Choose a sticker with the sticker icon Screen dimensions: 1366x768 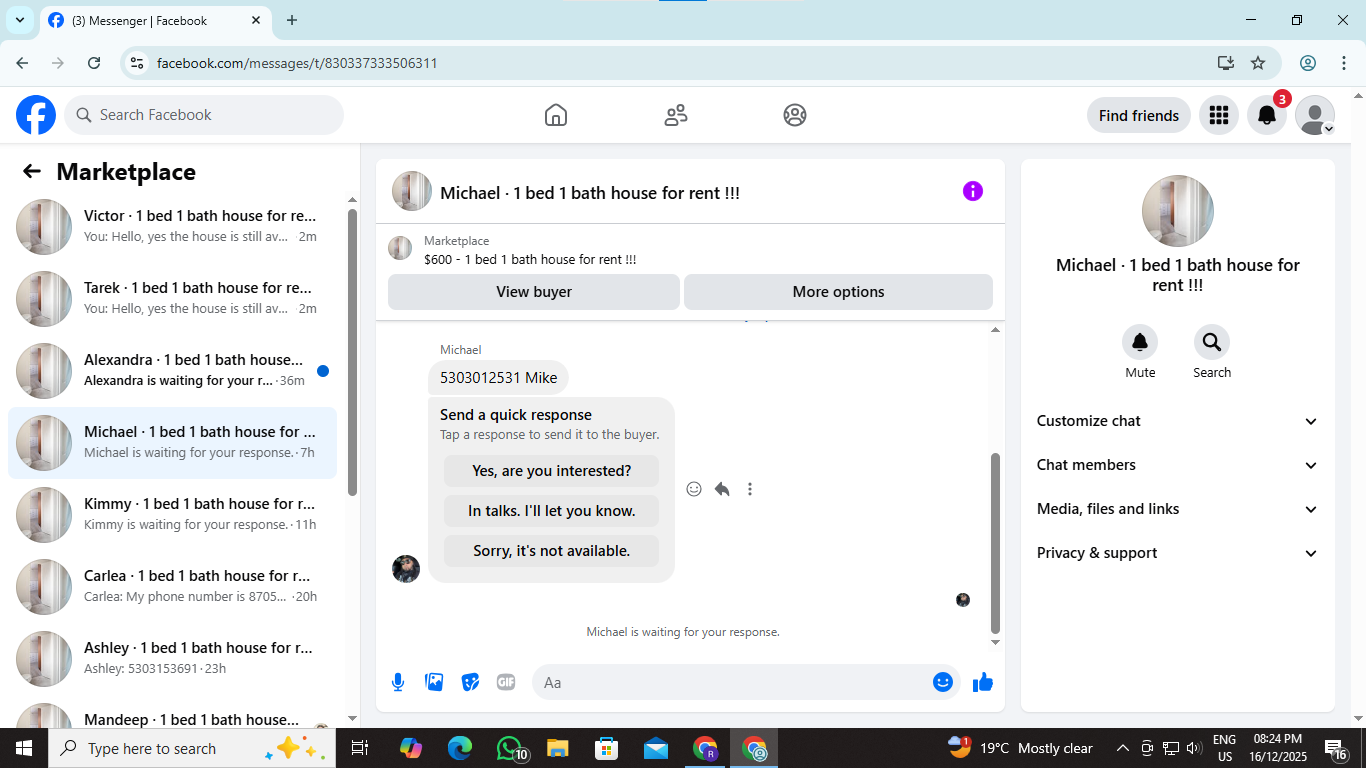(470, 682)
